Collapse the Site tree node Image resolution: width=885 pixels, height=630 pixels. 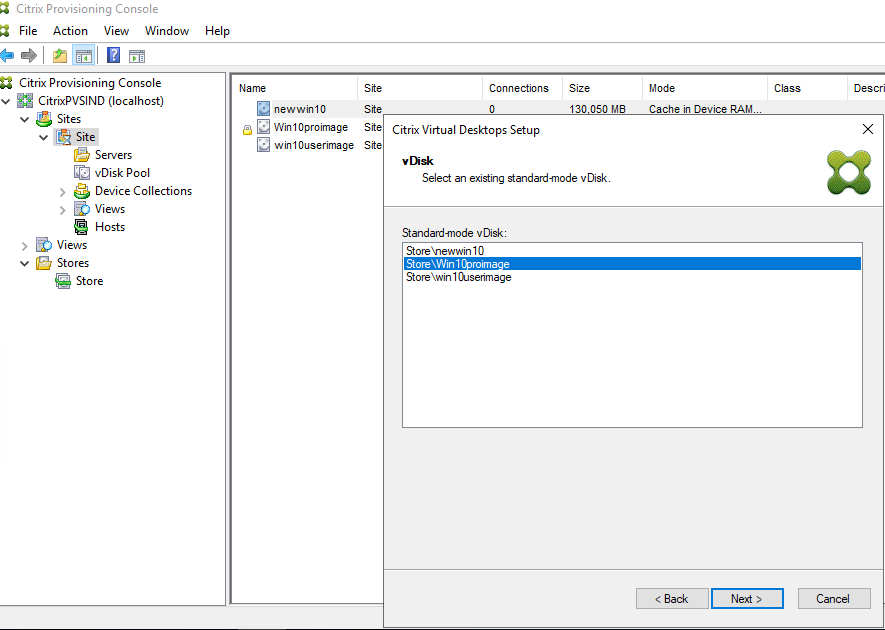[x=43, y=138]
